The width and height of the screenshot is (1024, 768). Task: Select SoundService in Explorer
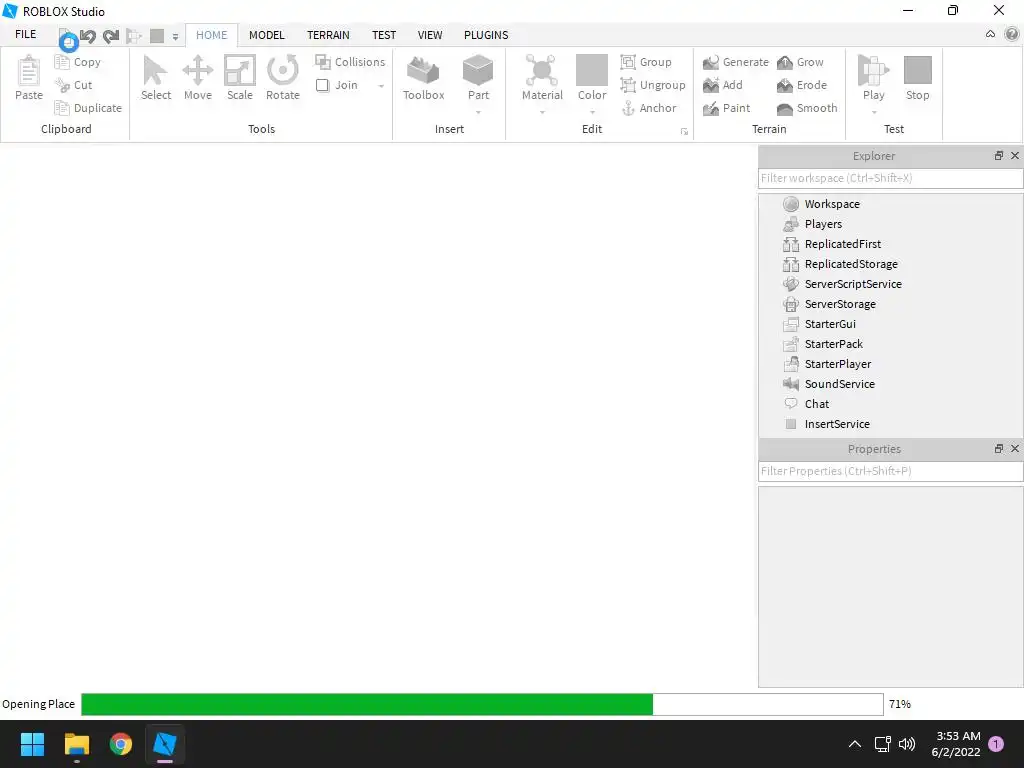[839, 384]
